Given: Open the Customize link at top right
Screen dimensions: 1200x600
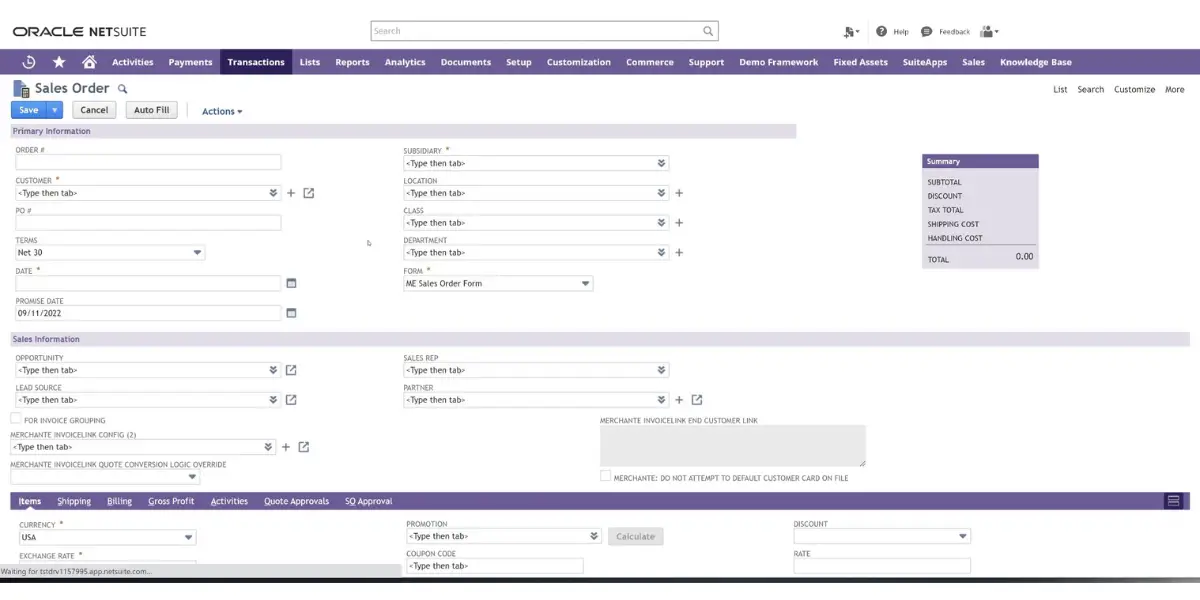Looking at the screenshot, I should (1135, 89).
